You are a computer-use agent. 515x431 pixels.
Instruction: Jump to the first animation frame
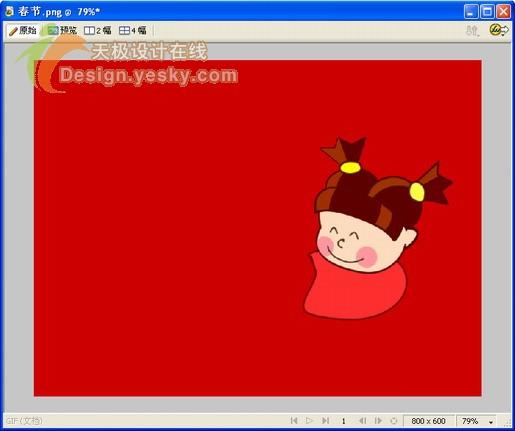294,421
